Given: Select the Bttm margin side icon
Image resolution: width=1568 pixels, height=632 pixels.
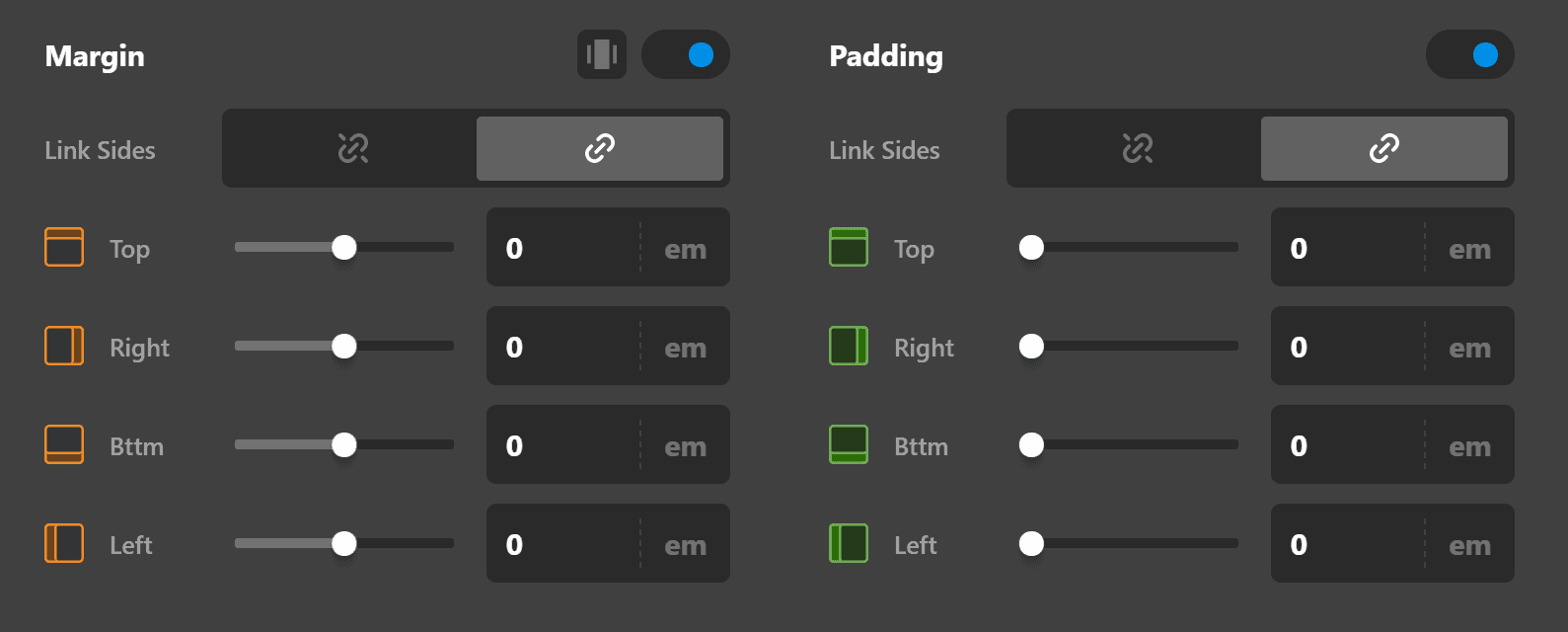Looking at the screenshot, I should [63, 445].
